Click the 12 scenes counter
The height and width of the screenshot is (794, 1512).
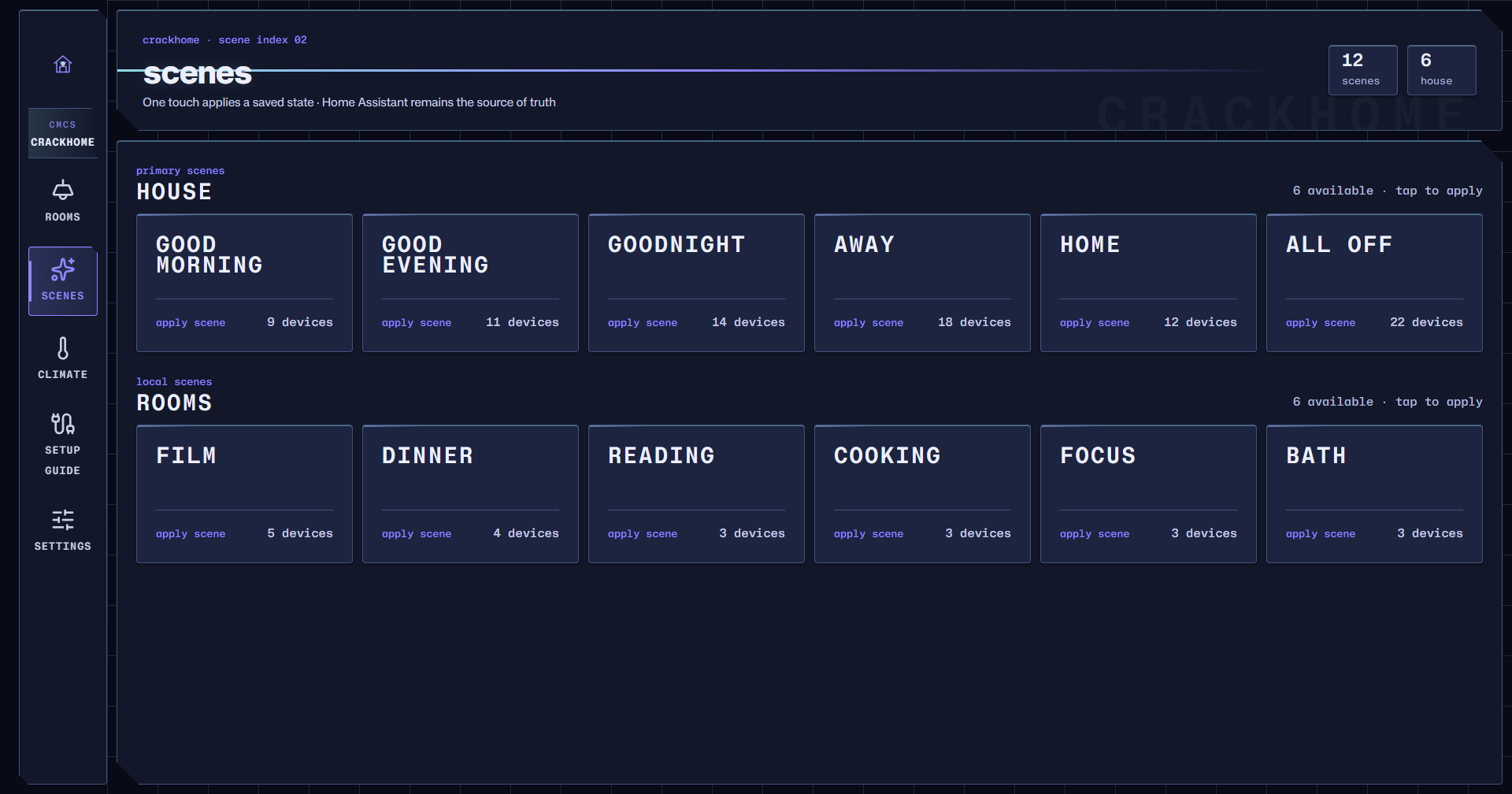[1362, 70]
